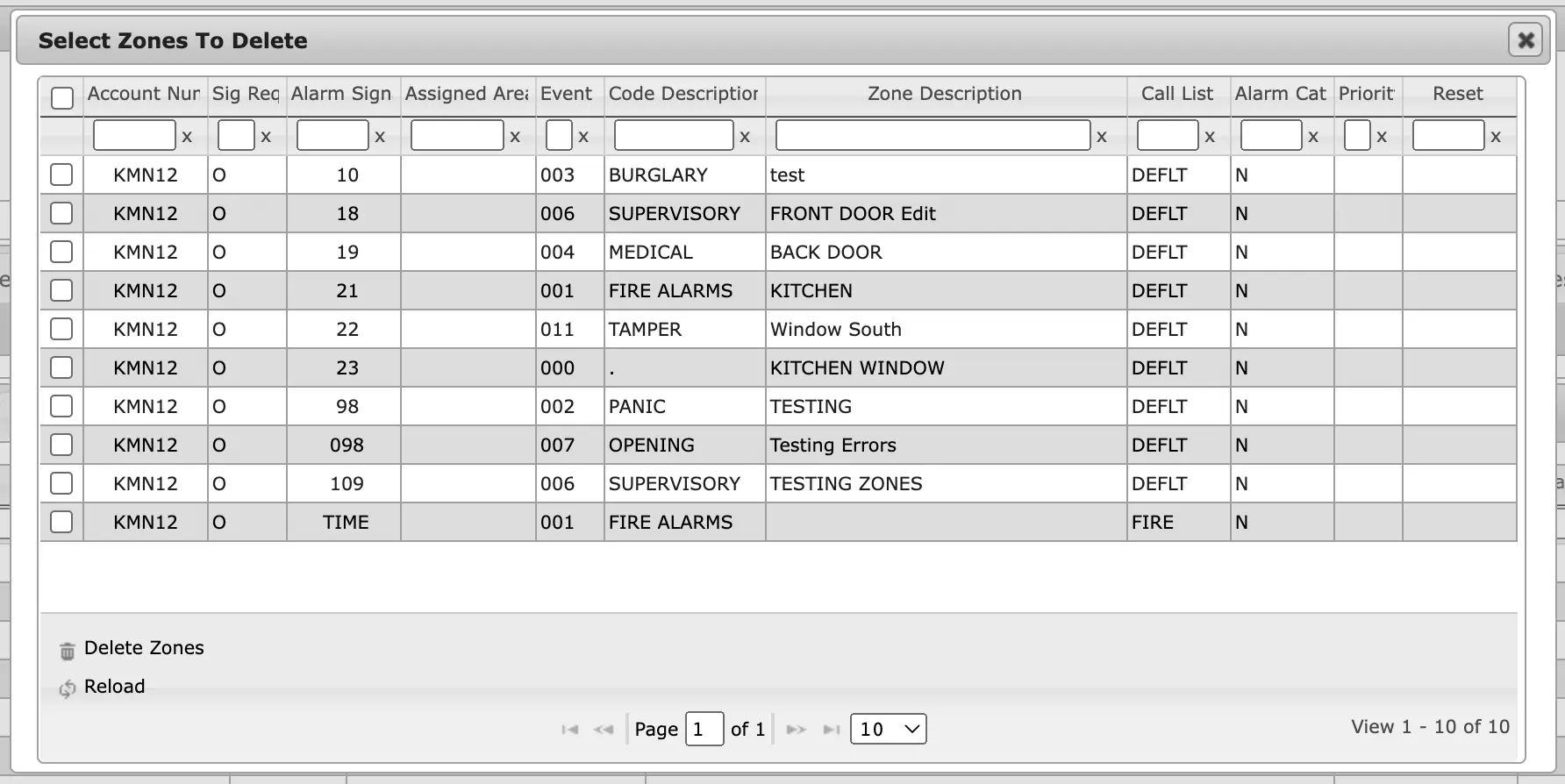Check the Testing Errors zone row
Viewport: 1565px width, 784px height.
61,445
